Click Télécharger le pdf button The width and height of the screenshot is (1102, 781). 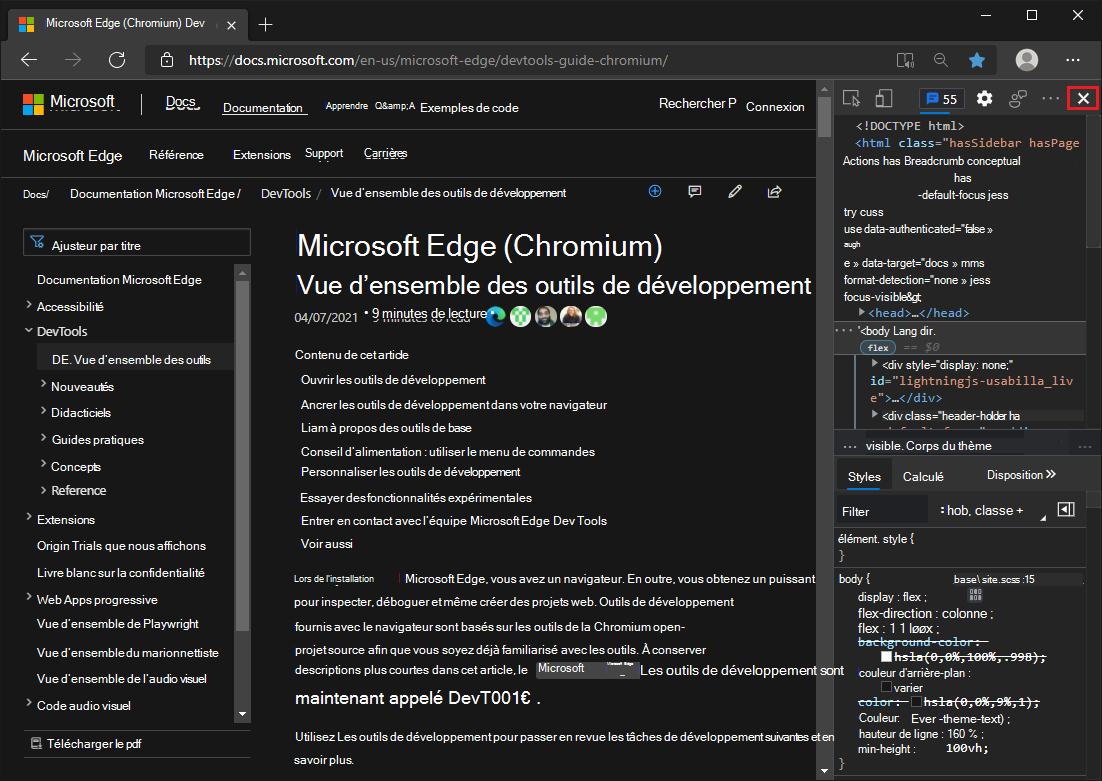pos(86,744)
